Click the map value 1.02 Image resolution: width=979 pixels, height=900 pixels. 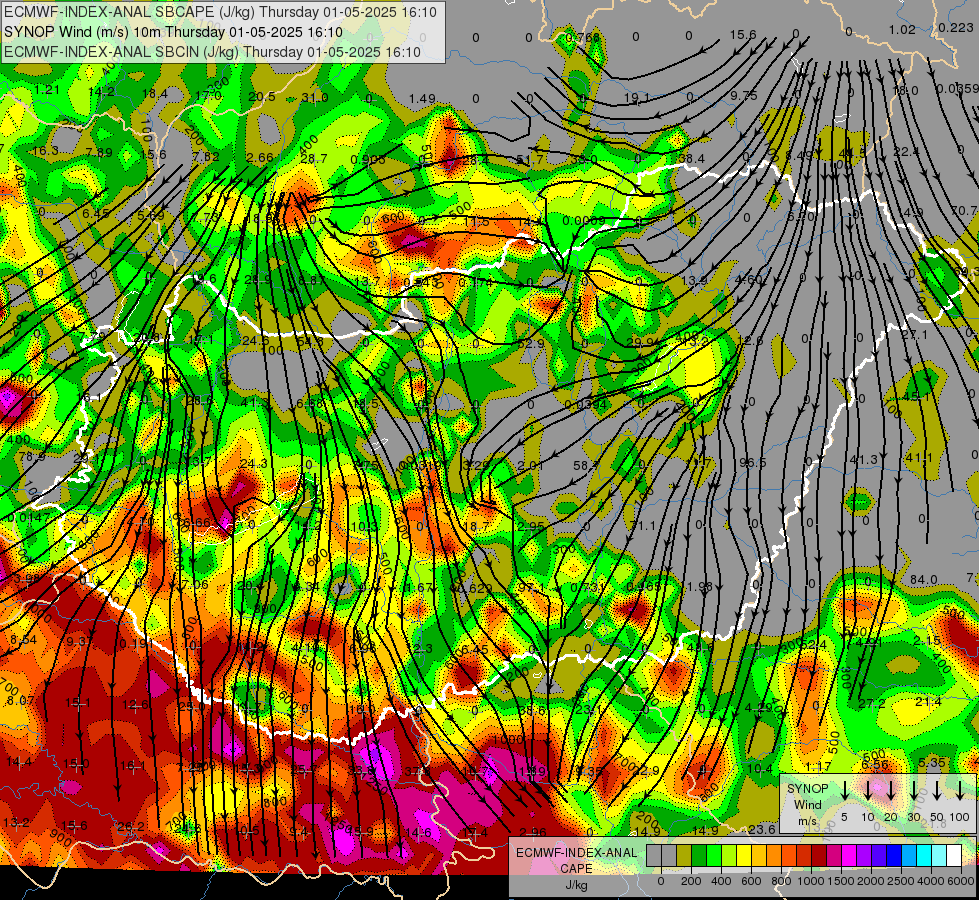902,29
